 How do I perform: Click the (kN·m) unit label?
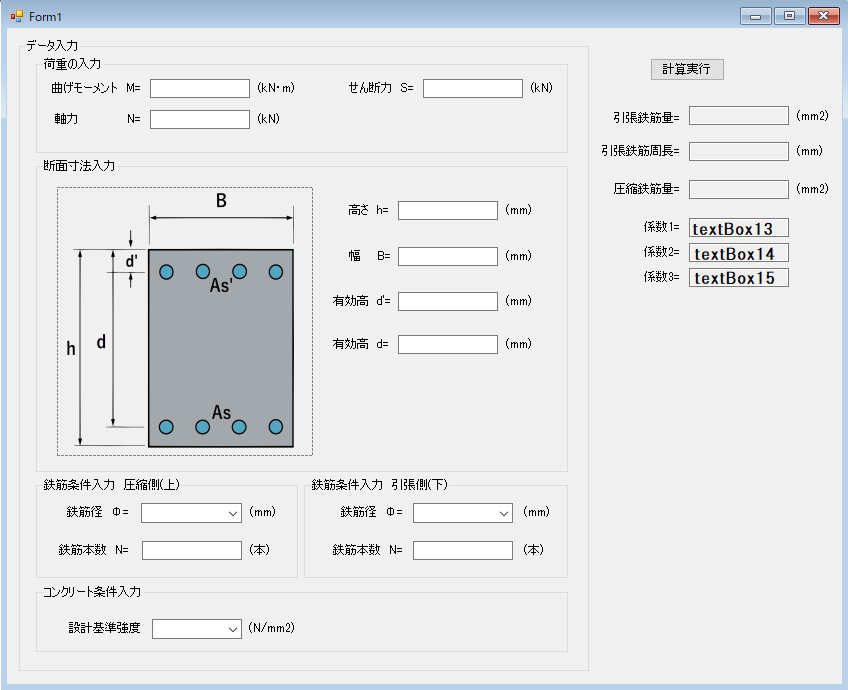(276, 88)
